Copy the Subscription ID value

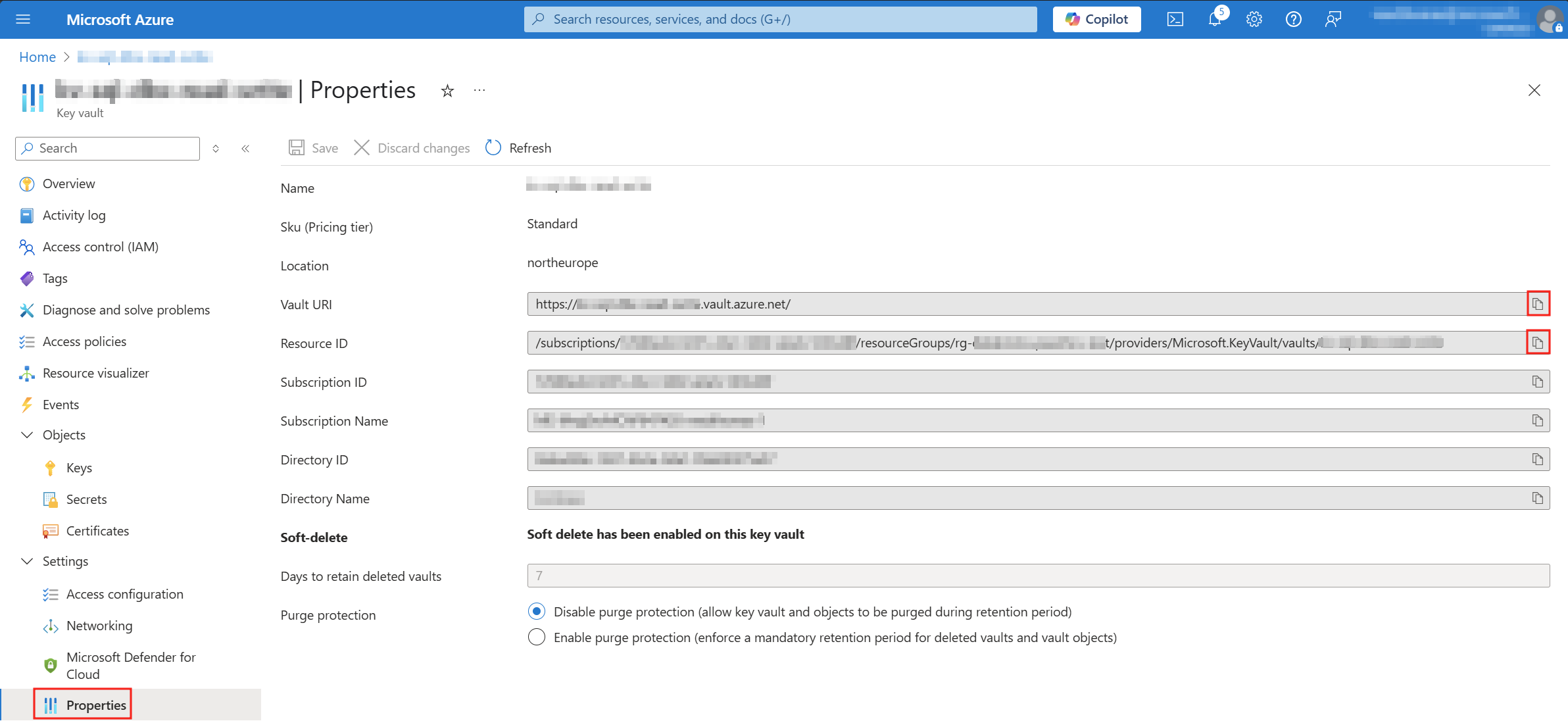point(1537,382)
